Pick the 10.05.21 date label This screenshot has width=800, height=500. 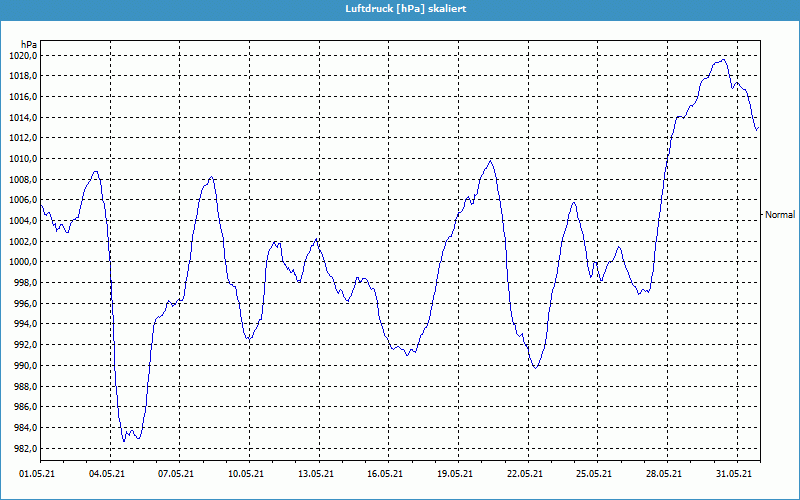click(246, 474)
